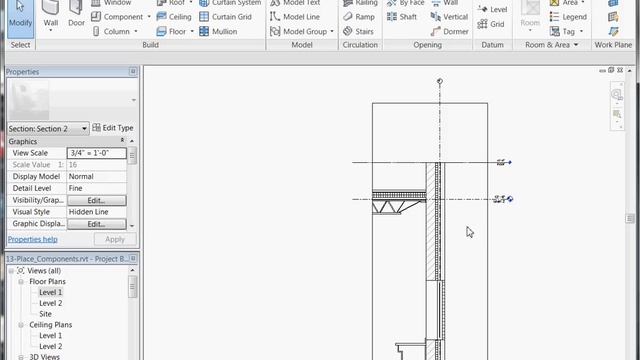Open Edit Type for Section 2
Viewport: 640px width, 360px height.
click(113, 128)
